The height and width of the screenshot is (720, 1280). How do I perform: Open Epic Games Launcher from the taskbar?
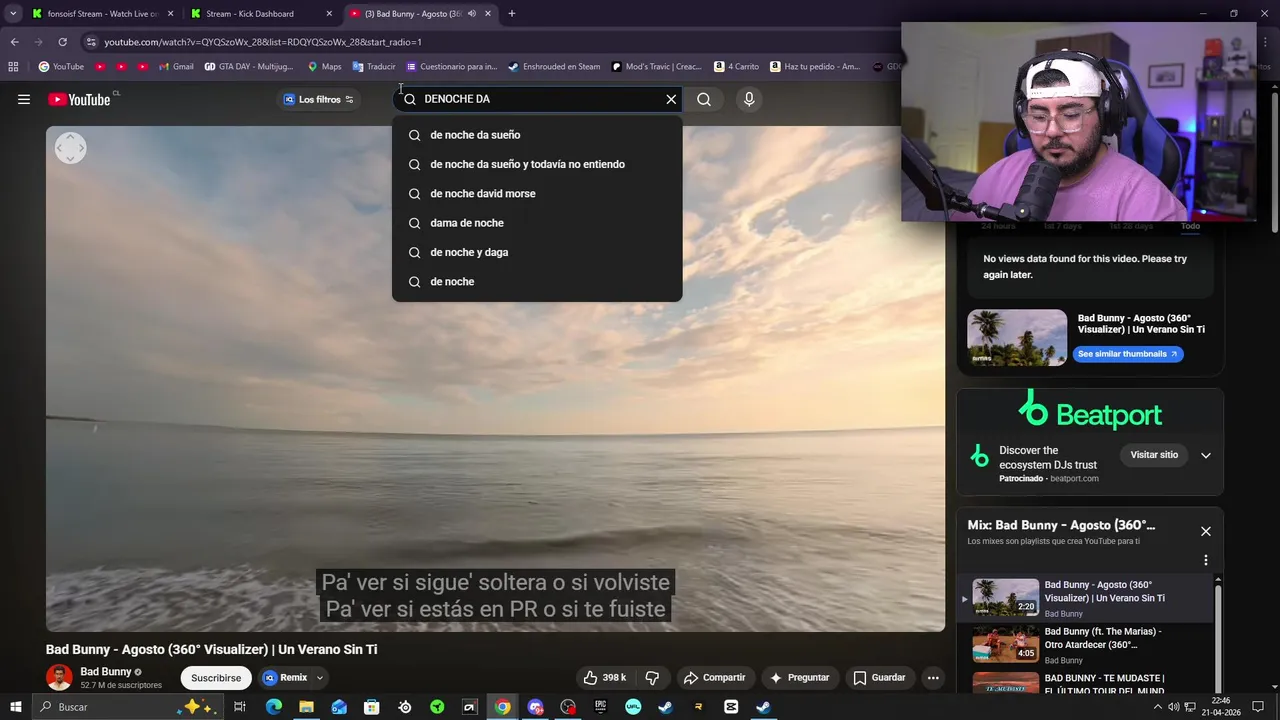tap(600, 707)
